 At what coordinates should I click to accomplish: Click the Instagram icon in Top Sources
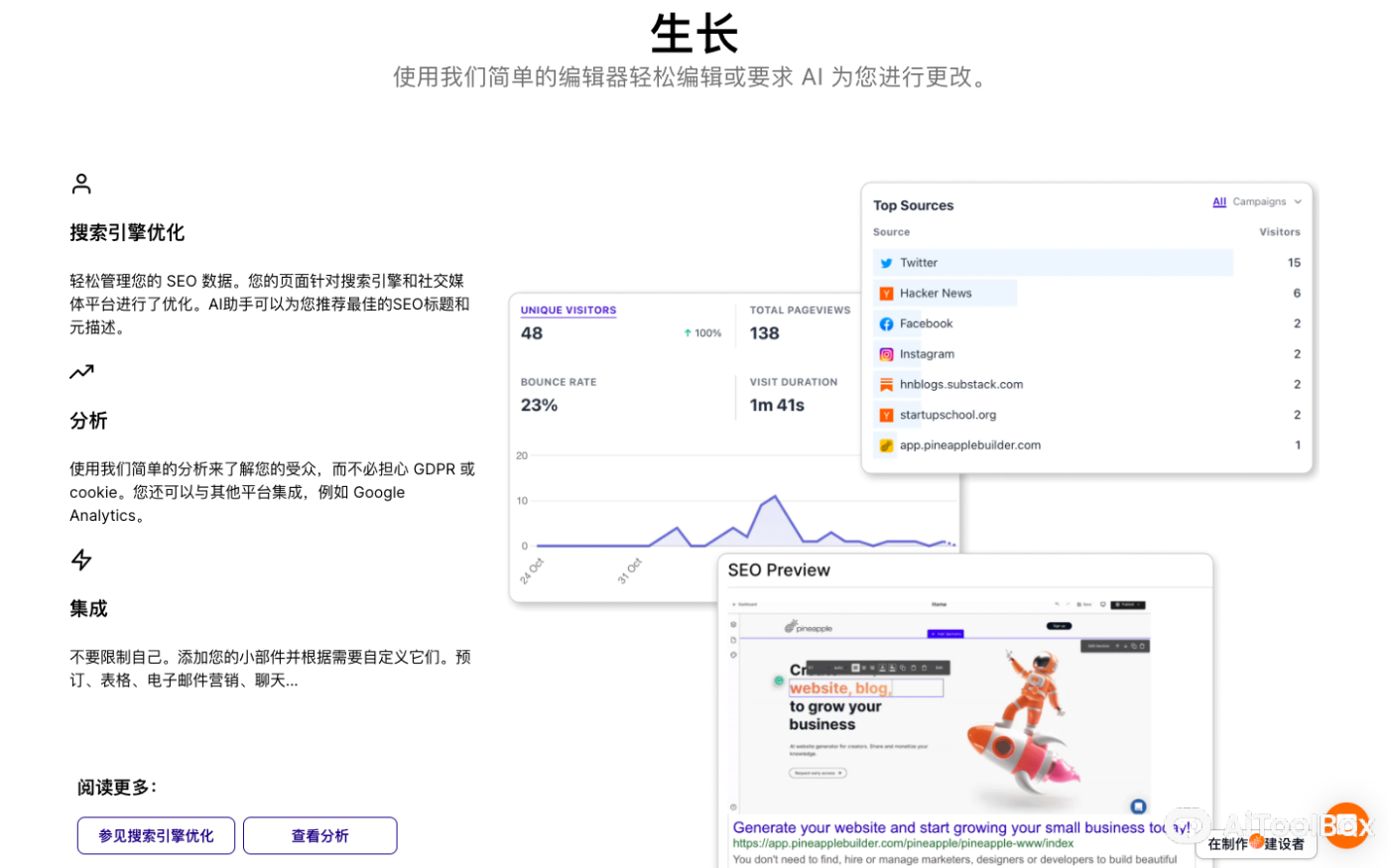pyautogui.click(x=886, y=354)
